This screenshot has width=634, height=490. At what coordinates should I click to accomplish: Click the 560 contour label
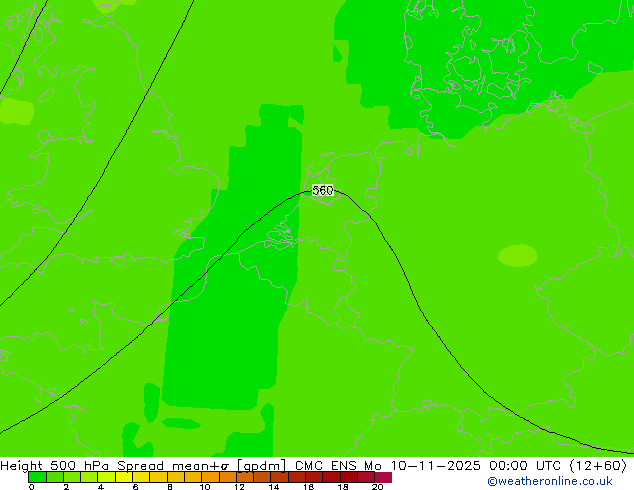pyautogui.click(x=323, y=190)
